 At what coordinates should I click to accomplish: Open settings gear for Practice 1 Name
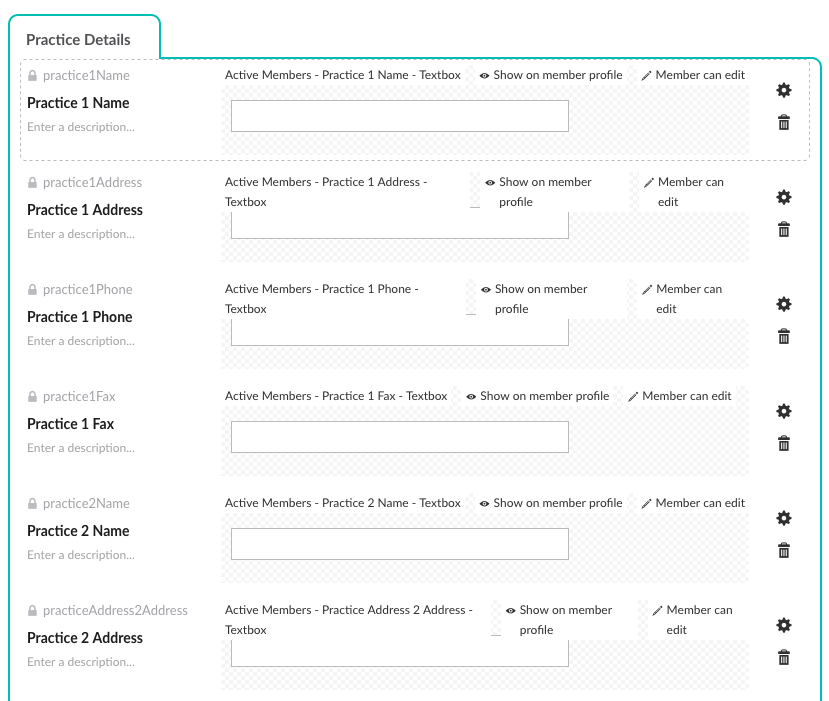pyautogui.click(x=784, y=90)
